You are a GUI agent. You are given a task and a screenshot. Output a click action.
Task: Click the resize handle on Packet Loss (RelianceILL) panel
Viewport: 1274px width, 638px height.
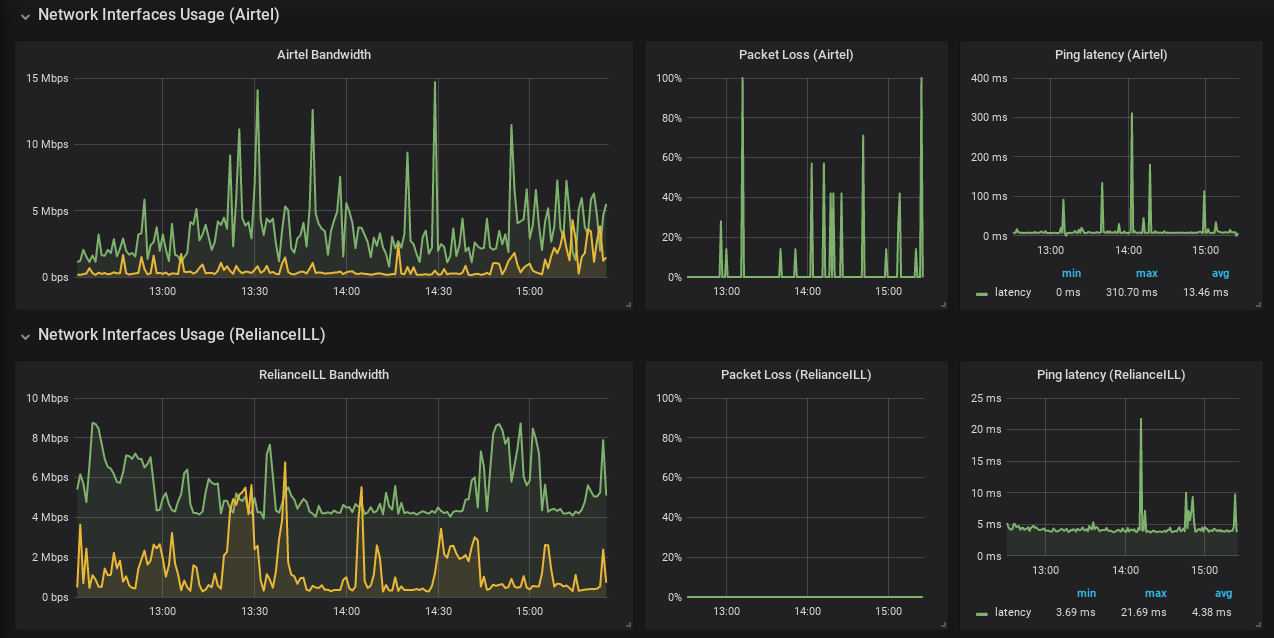(941, 625)
